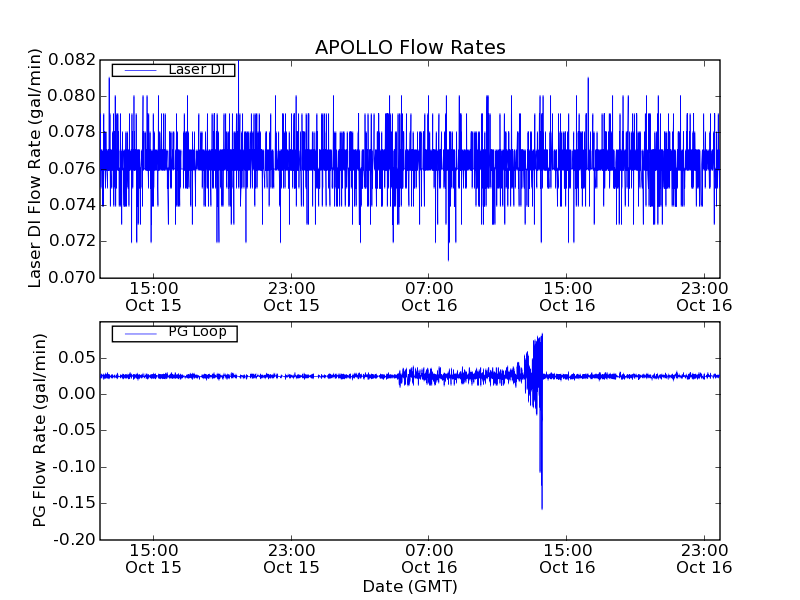
Task: Click "07:00 Oct 16" under the Laser DI plot
Action: [x=429, y=297]
